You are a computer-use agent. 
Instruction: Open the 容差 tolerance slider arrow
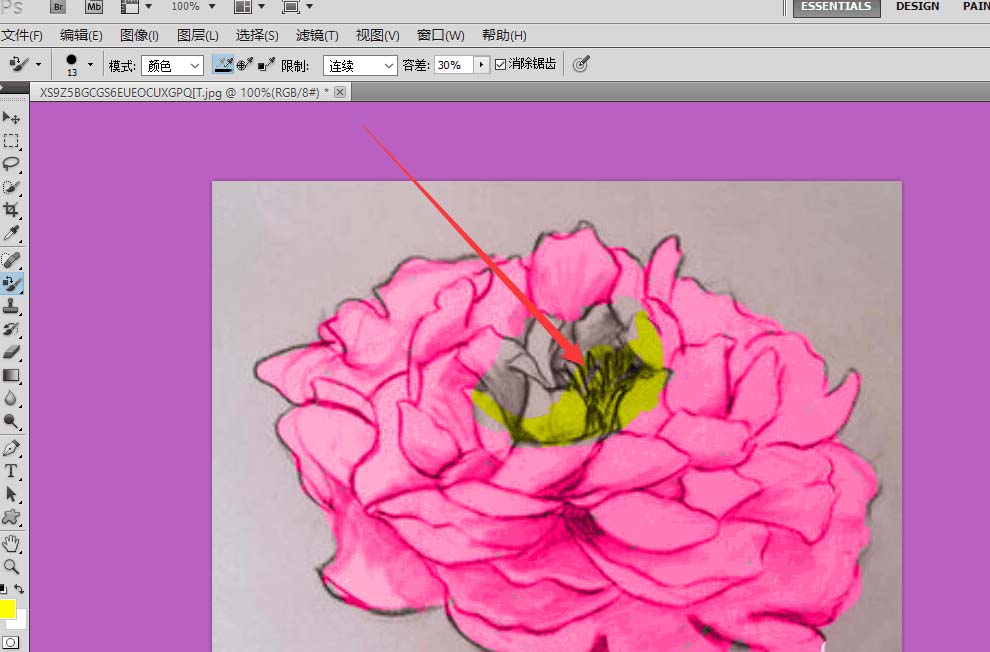[481, 64]
